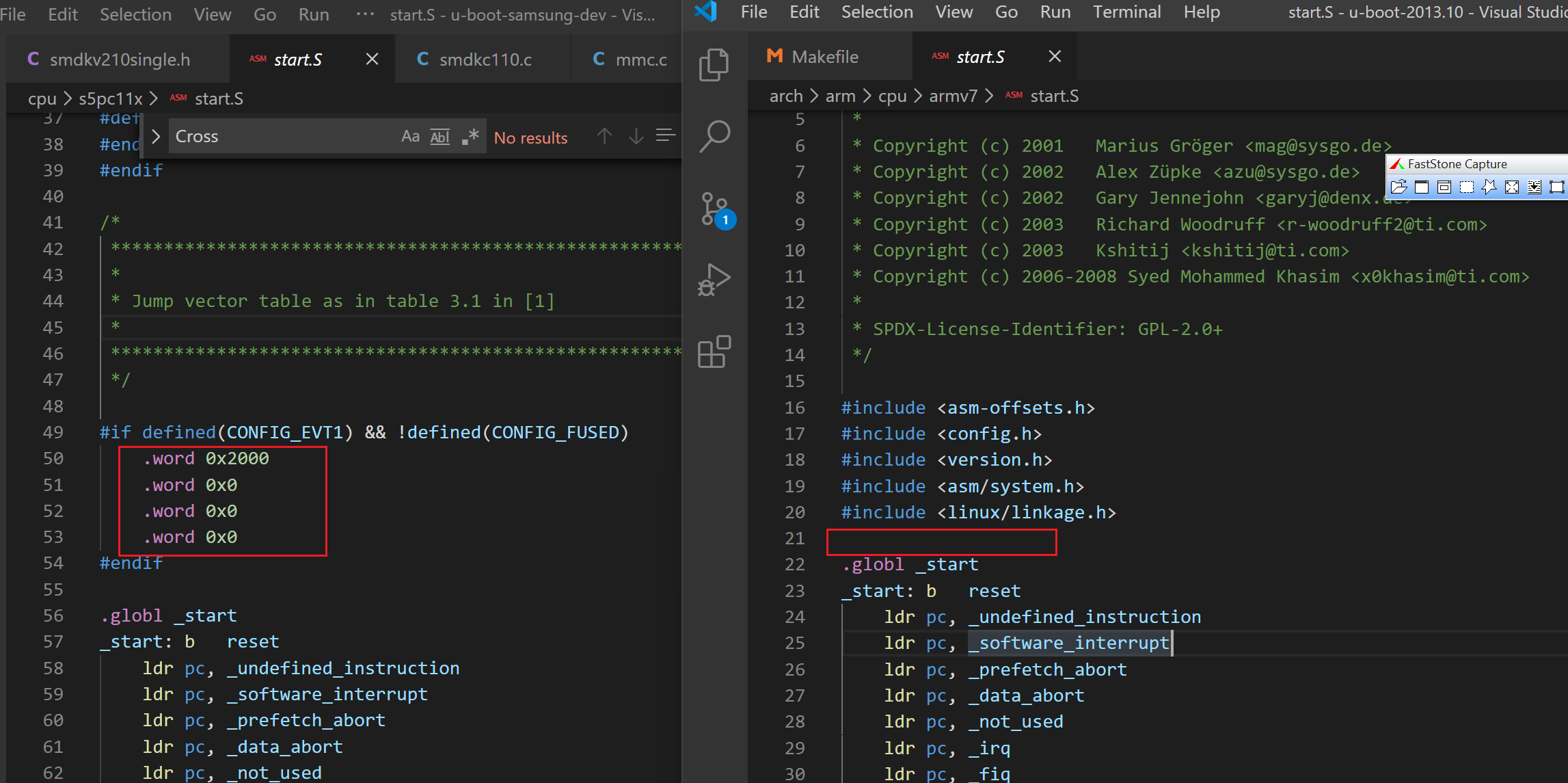Click start.S breadcrumb in right window
Screen dimensions: 1568x783
click(1054, 96)
